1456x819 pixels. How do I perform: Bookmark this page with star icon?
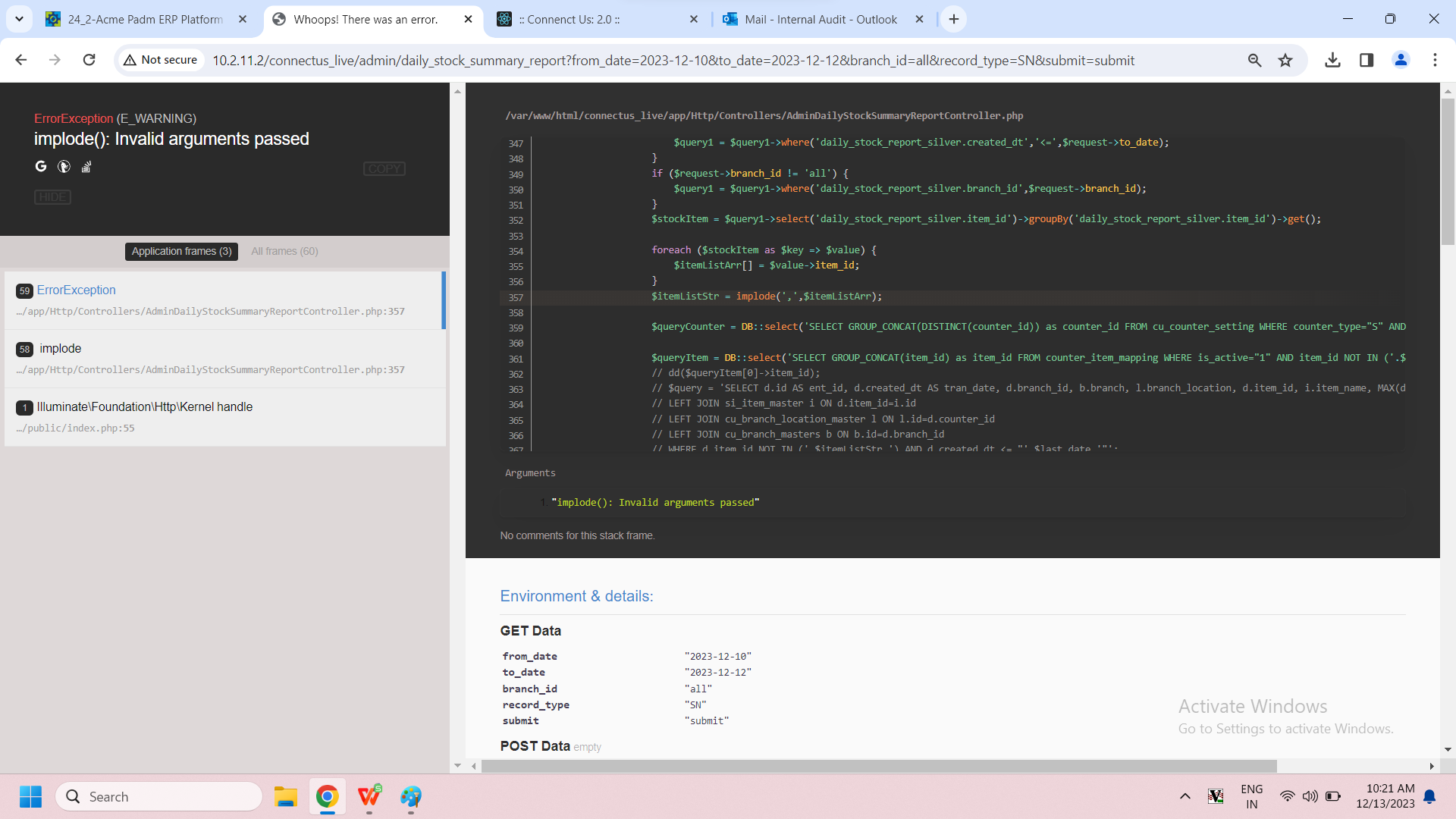pos(1285,60)
